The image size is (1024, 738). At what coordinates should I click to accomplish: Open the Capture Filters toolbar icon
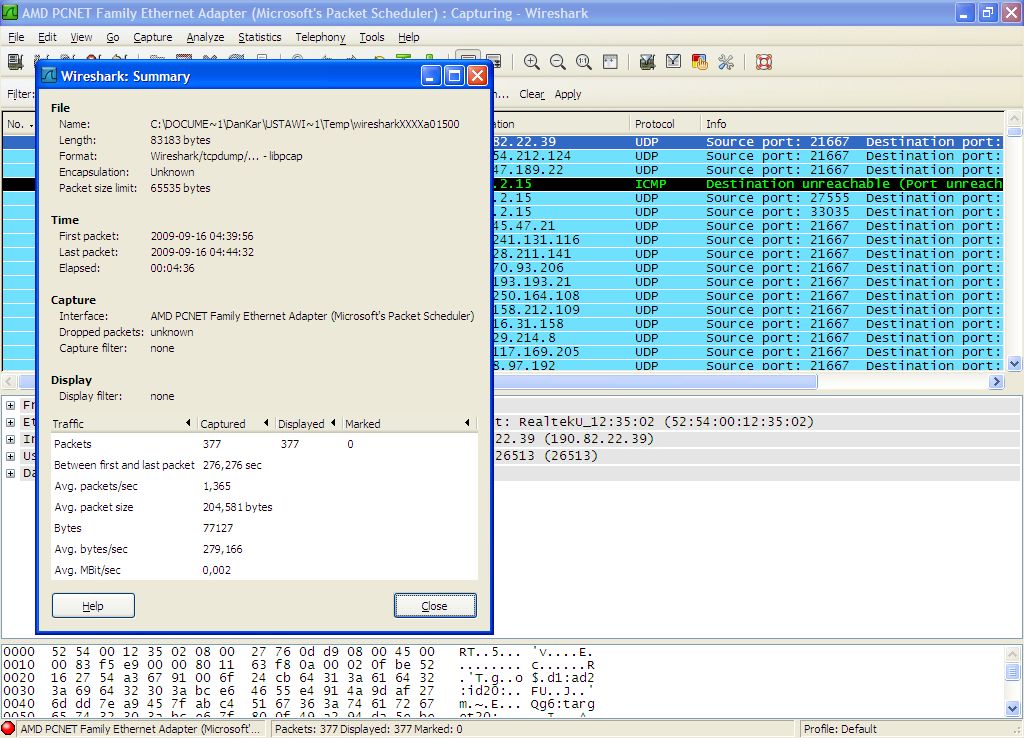click(x=647, y=62)
